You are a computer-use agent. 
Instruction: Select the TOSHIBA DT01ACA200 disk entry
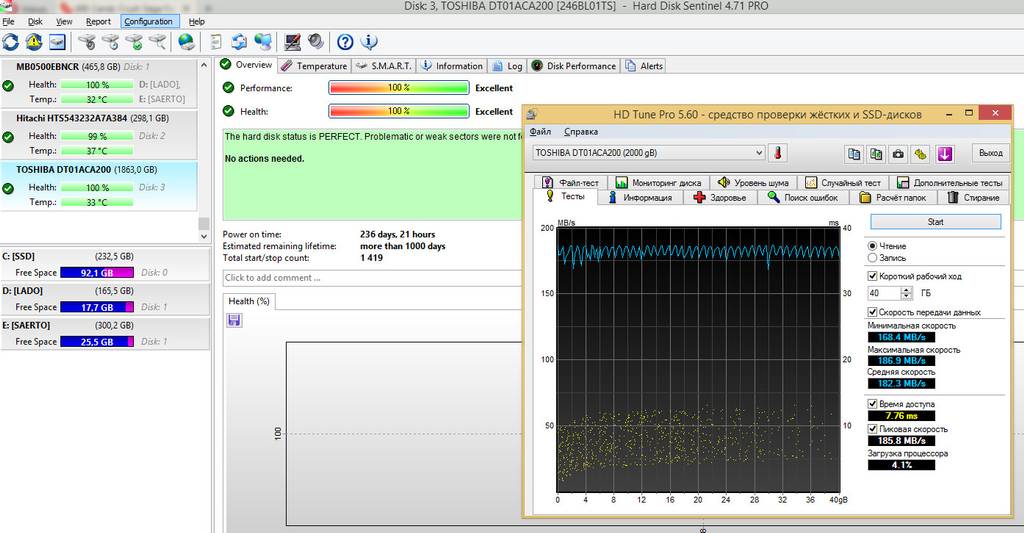click(98, 186)
